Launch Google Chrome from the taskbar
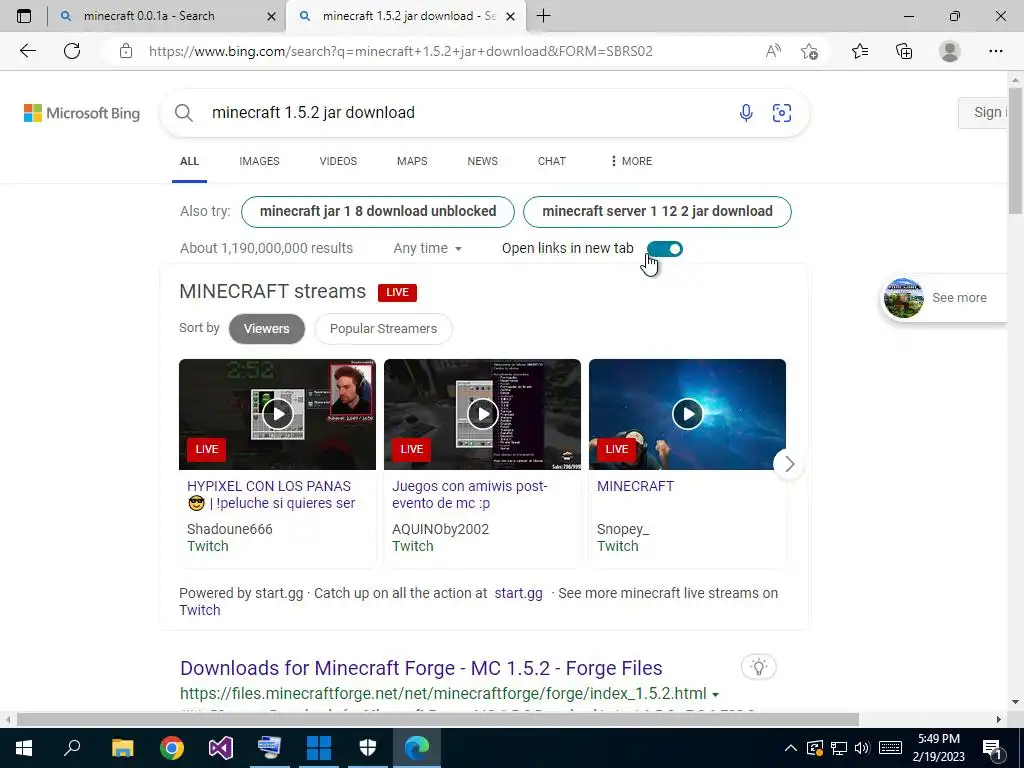Image resolution: width=1024 pixels, height=768 pixels. (x=172, y=748)
